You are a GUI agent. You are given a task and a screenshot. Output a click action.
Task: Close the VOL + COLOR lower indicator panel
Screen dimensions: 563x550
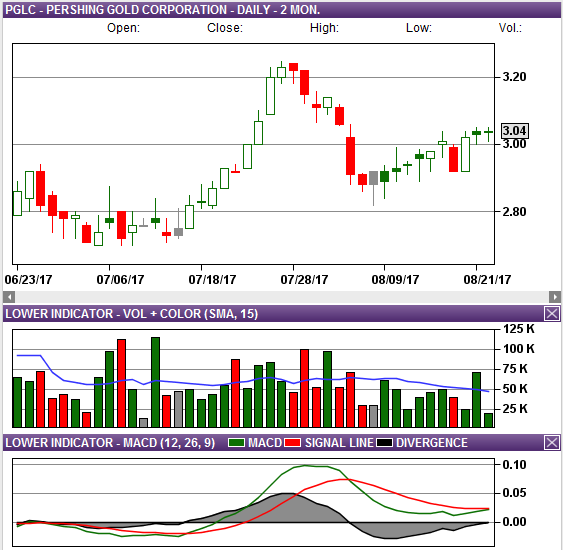(552, 313)
